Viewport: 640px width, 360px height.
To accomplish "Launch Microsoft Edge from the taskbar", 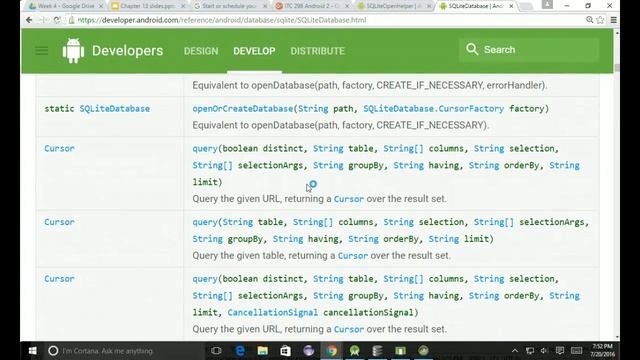I will click(240, 351).
